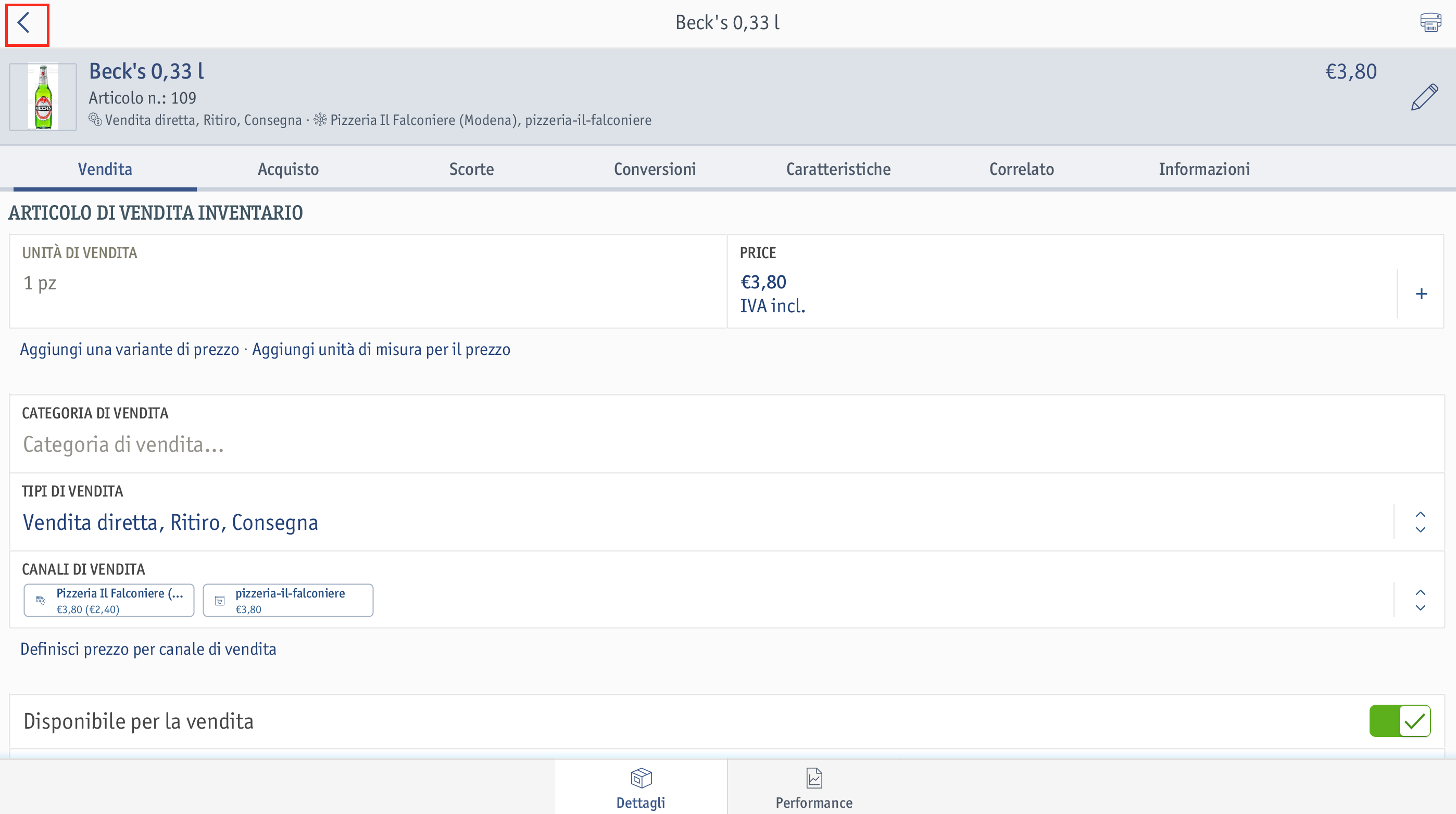Open the Scorte tab

[x=471, y=169]
